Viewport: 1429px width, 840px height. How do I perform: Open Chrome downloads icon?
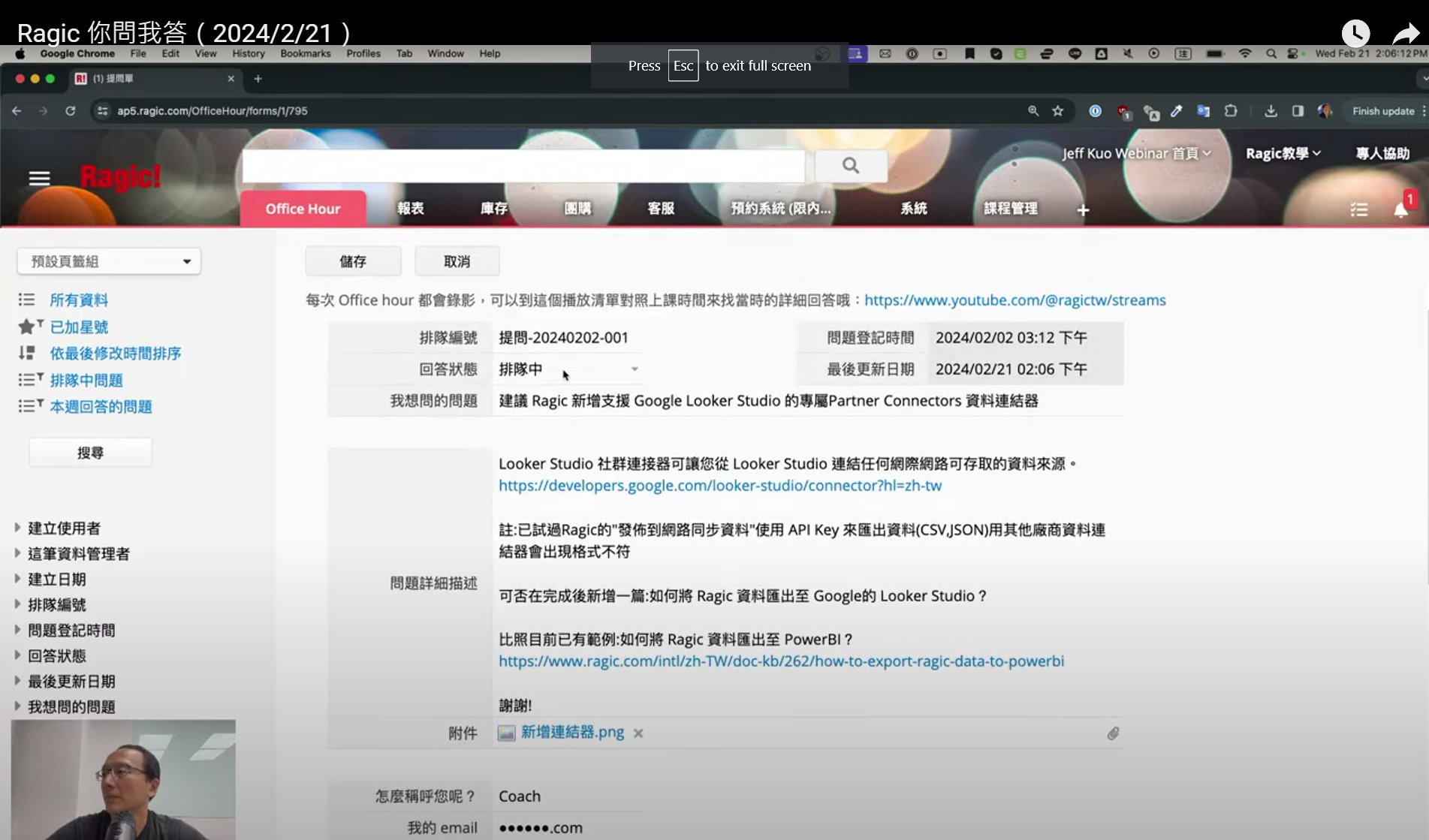tap(1271, 111)
